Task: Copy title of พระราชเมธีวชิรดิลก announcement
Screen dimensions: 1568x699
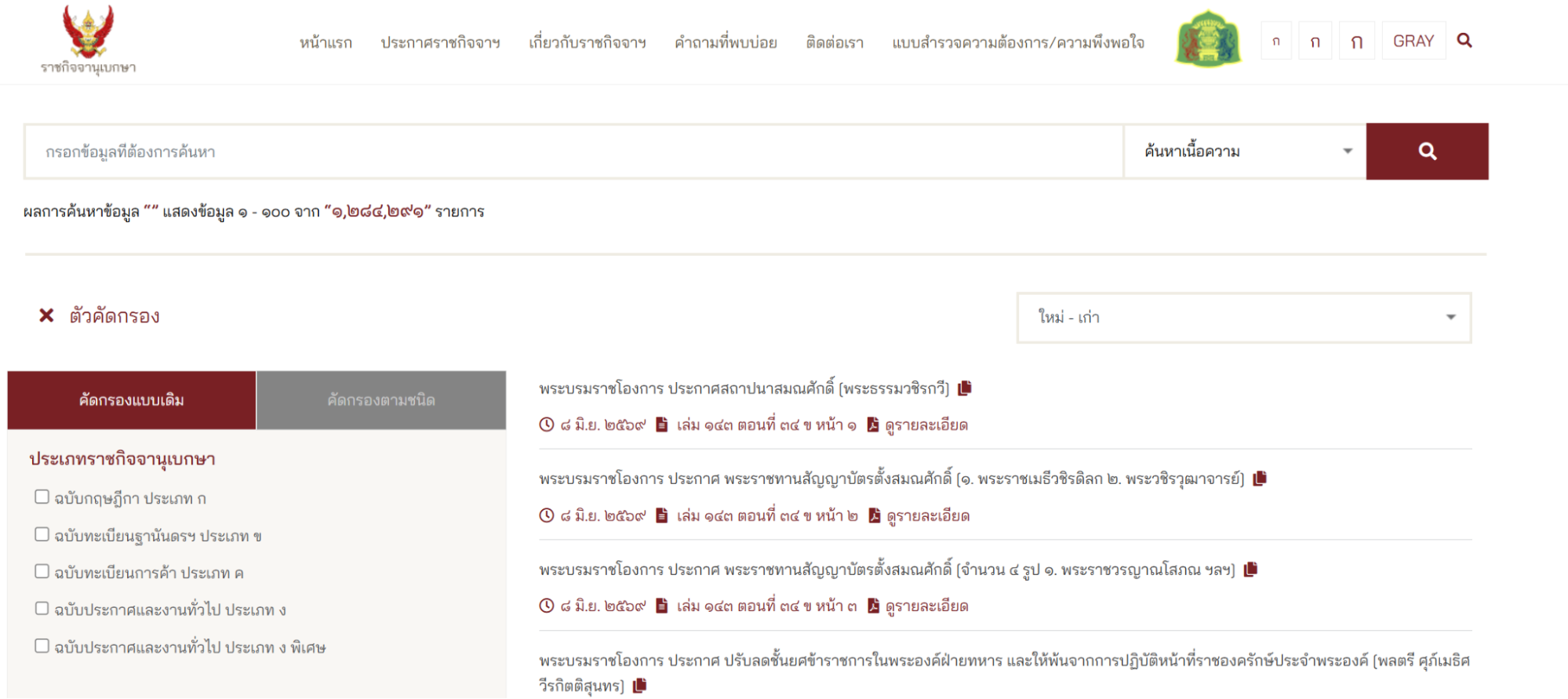Action: click(x=1260, y=479)
